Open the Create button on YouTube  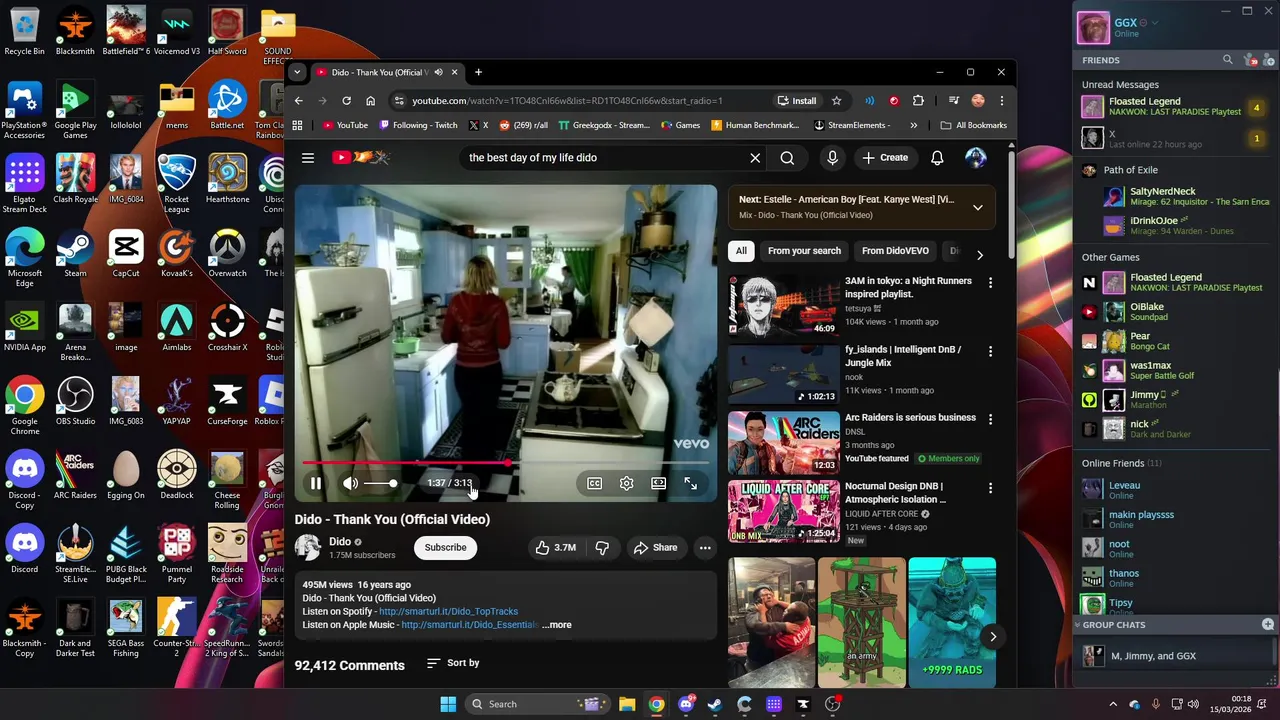885,158
